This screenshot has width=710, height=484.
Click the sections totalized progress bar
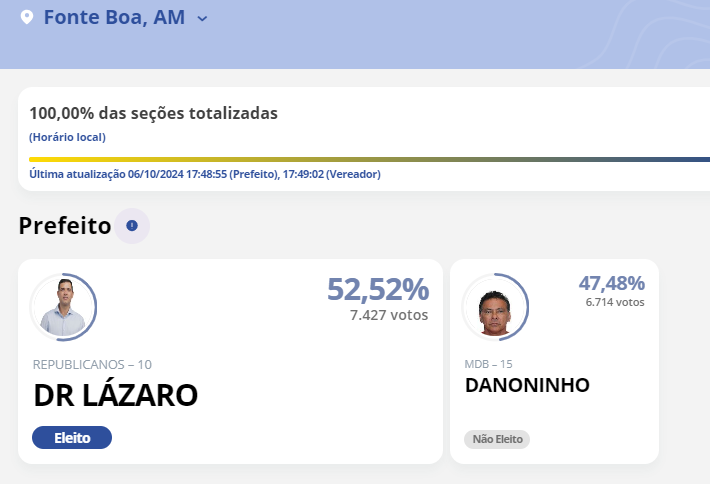369,159
